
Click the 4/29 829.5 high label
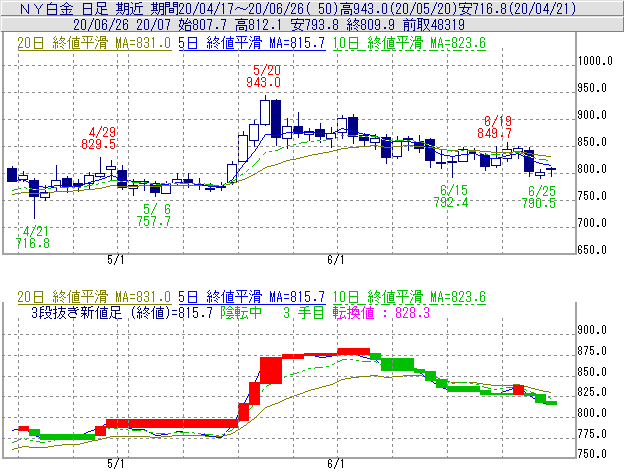click(99, 138)
